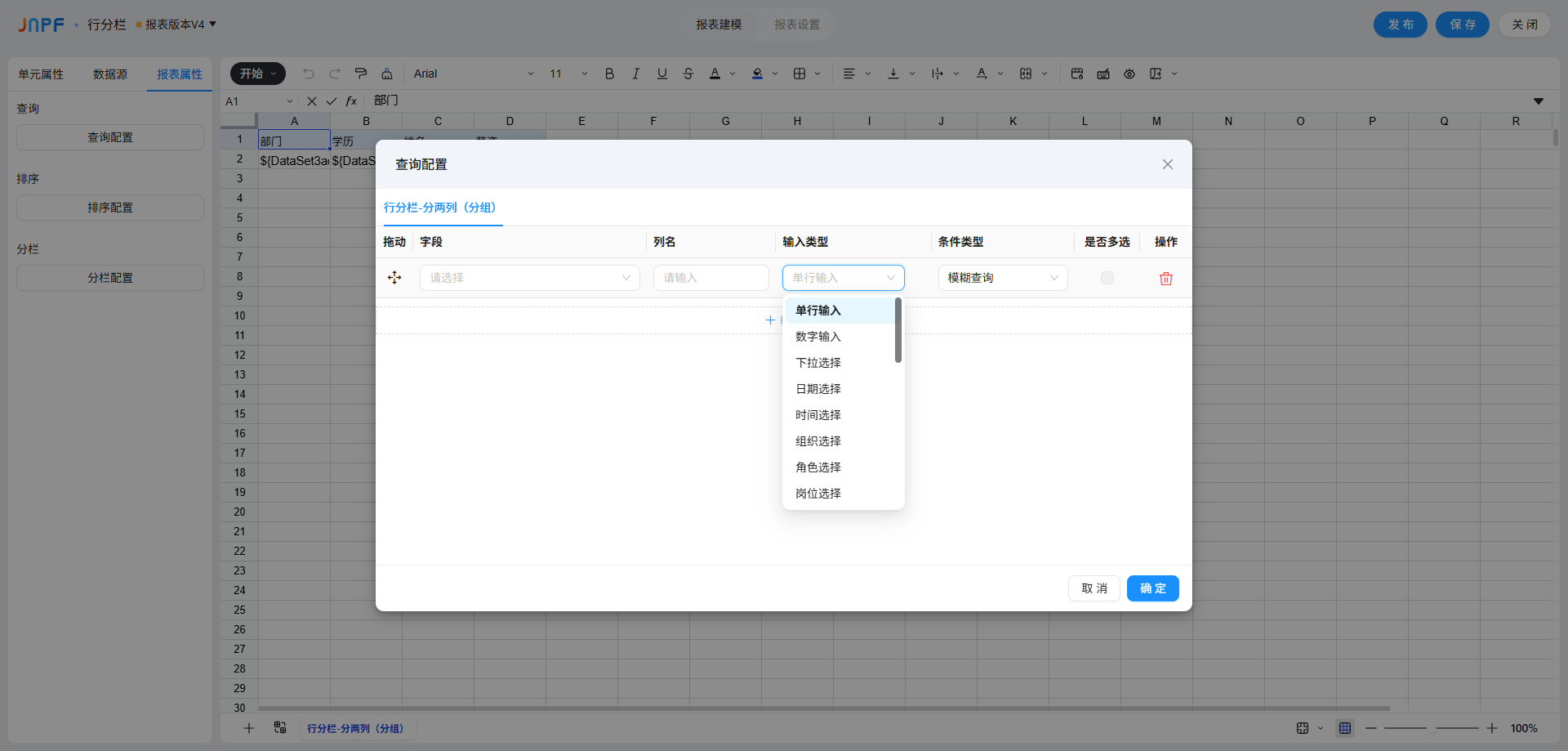The width and height of the screenshot is (1568, 751).
Task: Click the strikethrough toolbar icon
Action: tap(688, 74)
